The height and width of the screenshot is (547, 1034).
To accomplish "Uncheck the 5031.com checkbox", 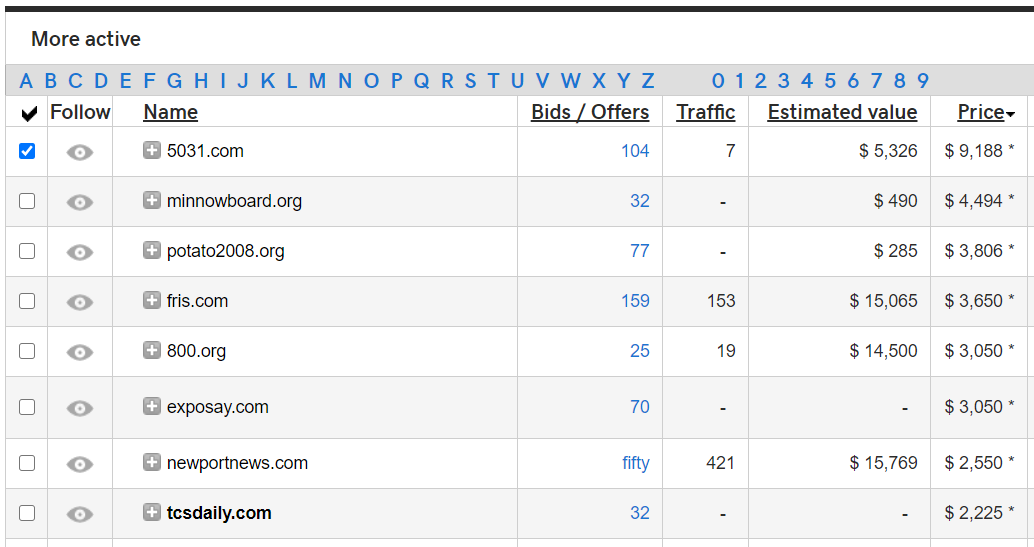I will (27, 151).
